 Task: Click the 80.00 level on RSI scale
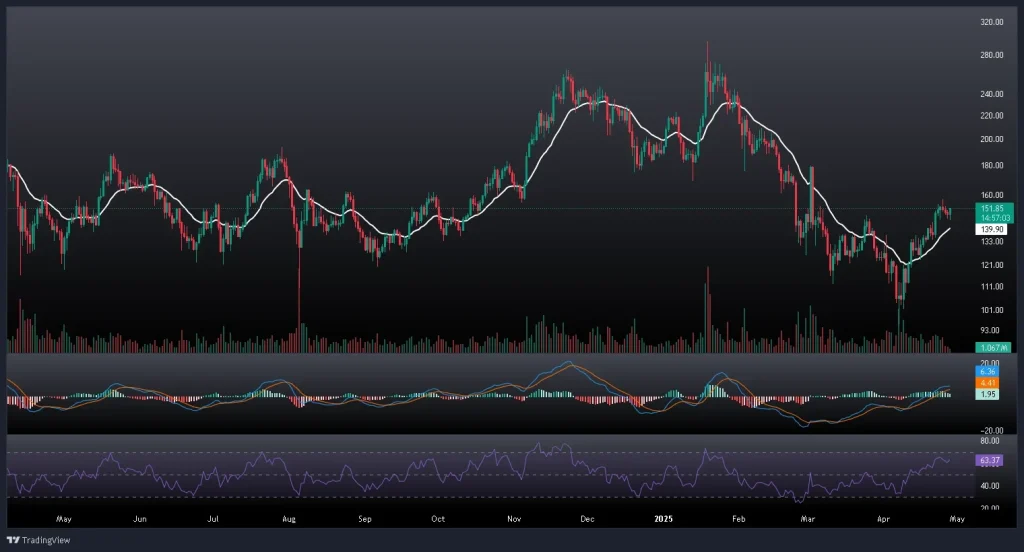coord(992,440)
